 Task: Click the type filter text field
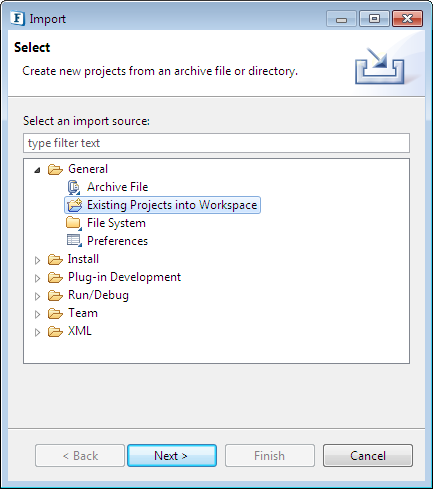click(x=216, y=143)
